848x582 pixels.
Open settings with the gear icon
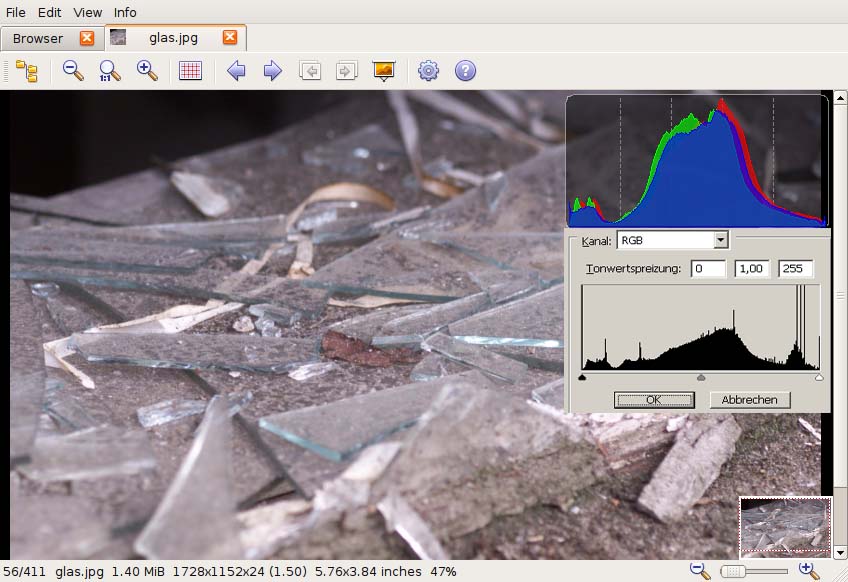tap(428, 71)
